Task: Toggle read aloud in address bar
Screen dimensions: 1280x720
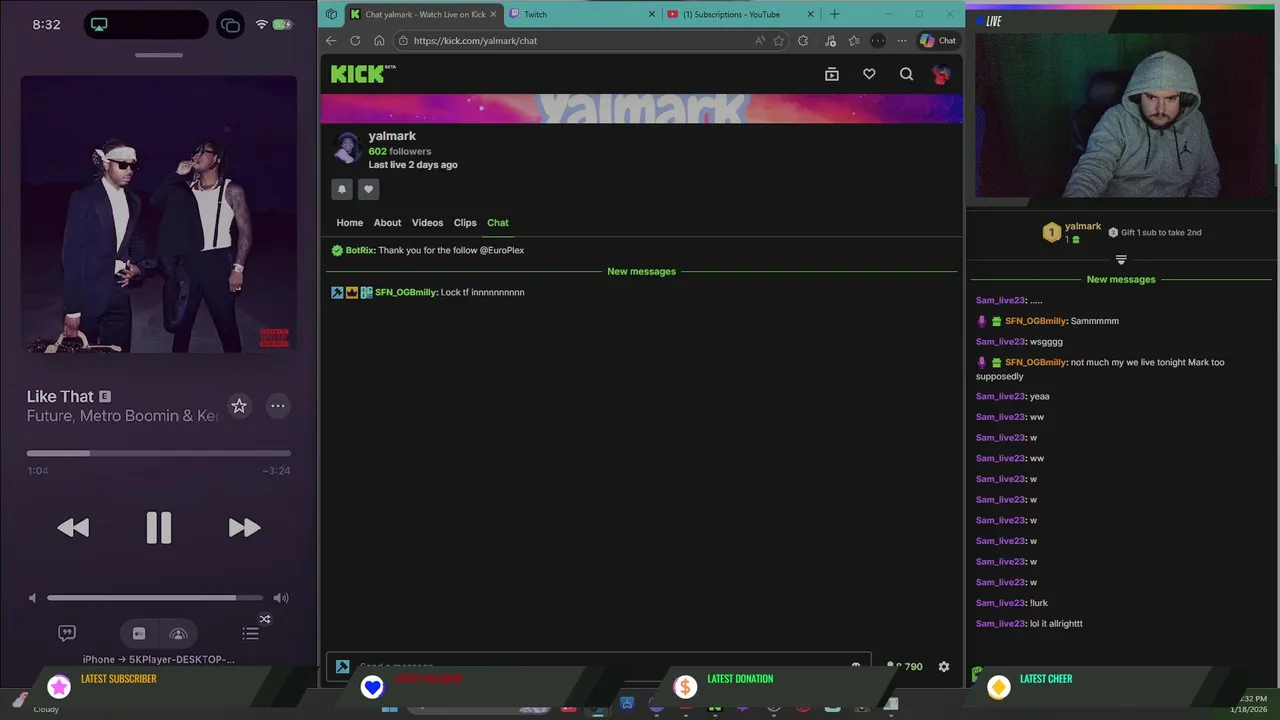Action: tap(760, 41)
